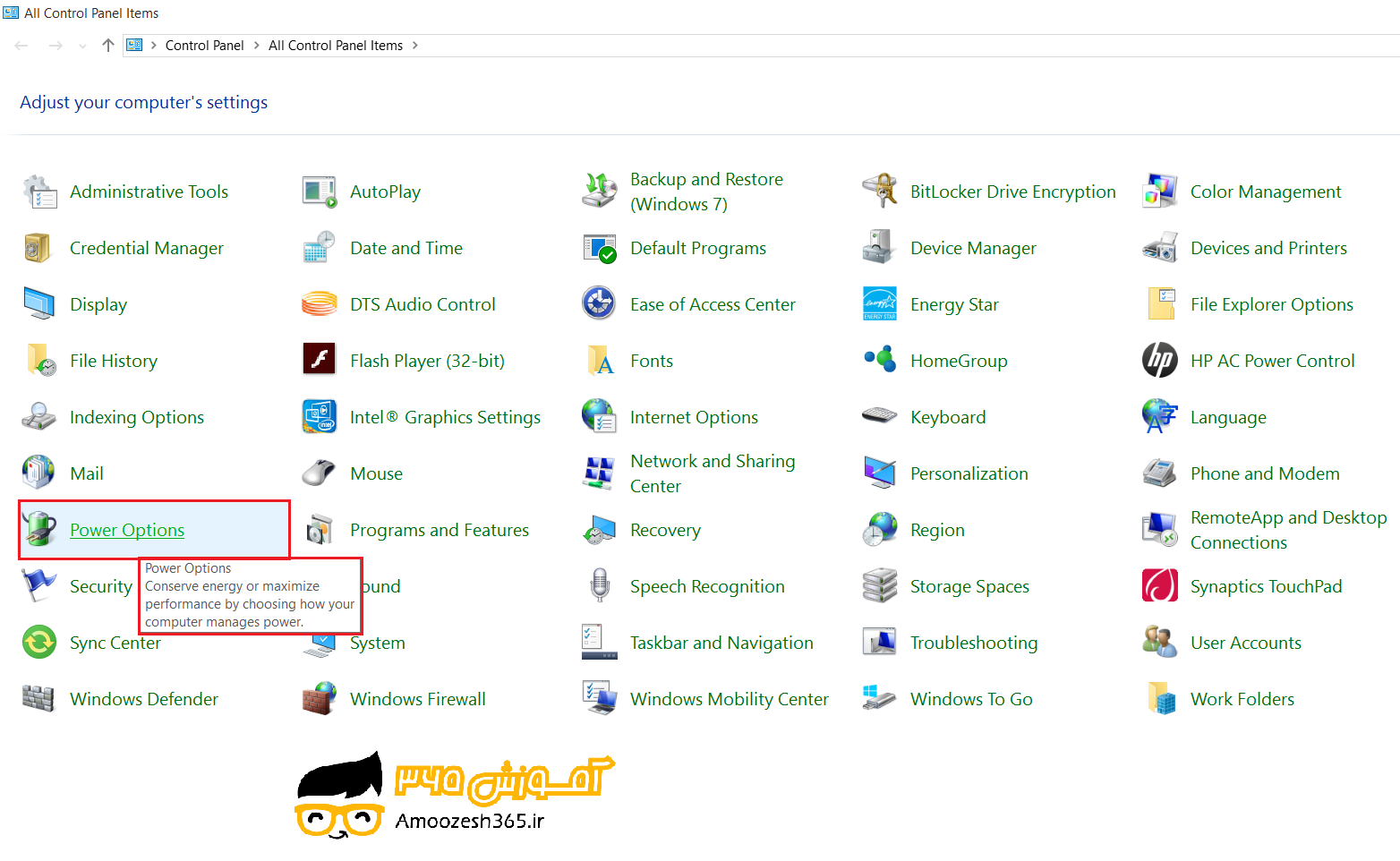Screen dimensions: 1400x861
Task: Open the Display monitor icon
Action: [x=38, y=304]
